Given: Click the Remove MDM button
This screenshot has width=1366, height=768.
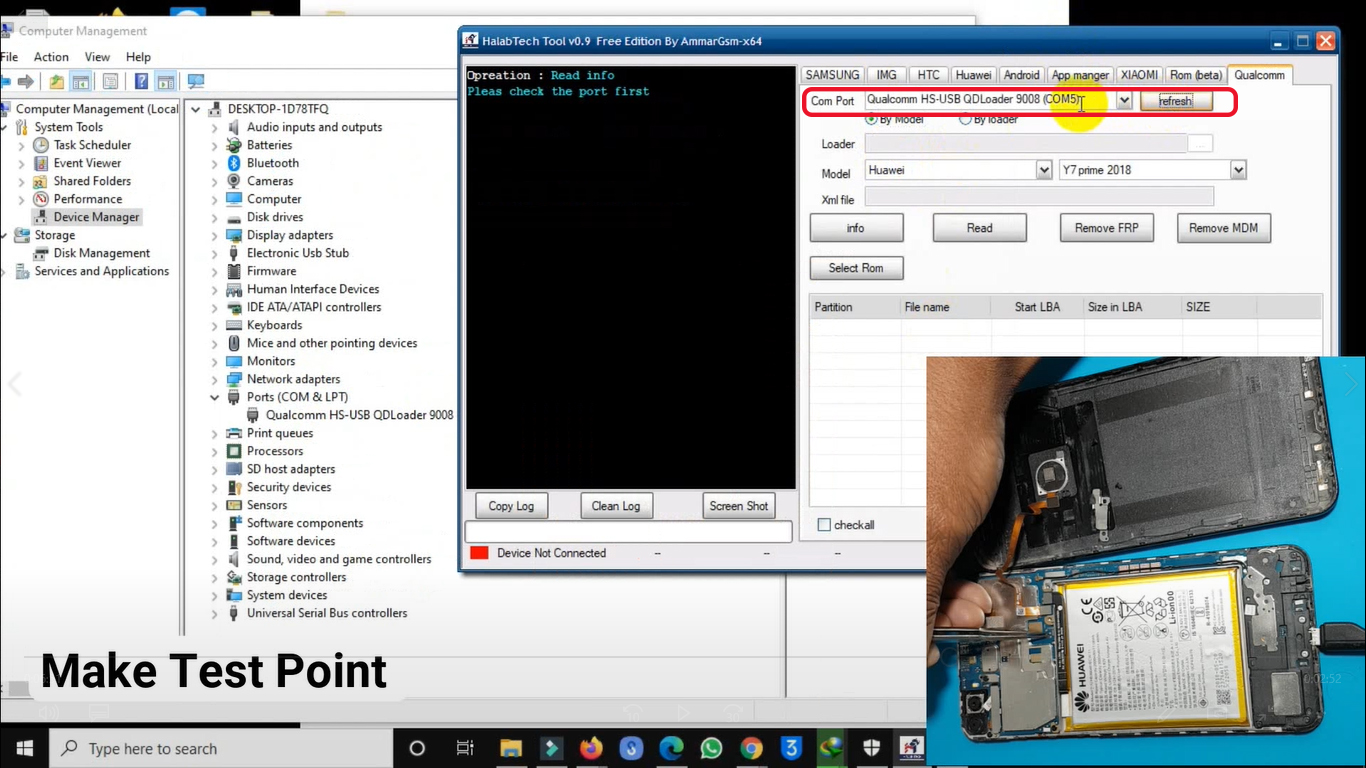Looking at the screenshot, I should 1223,228.
